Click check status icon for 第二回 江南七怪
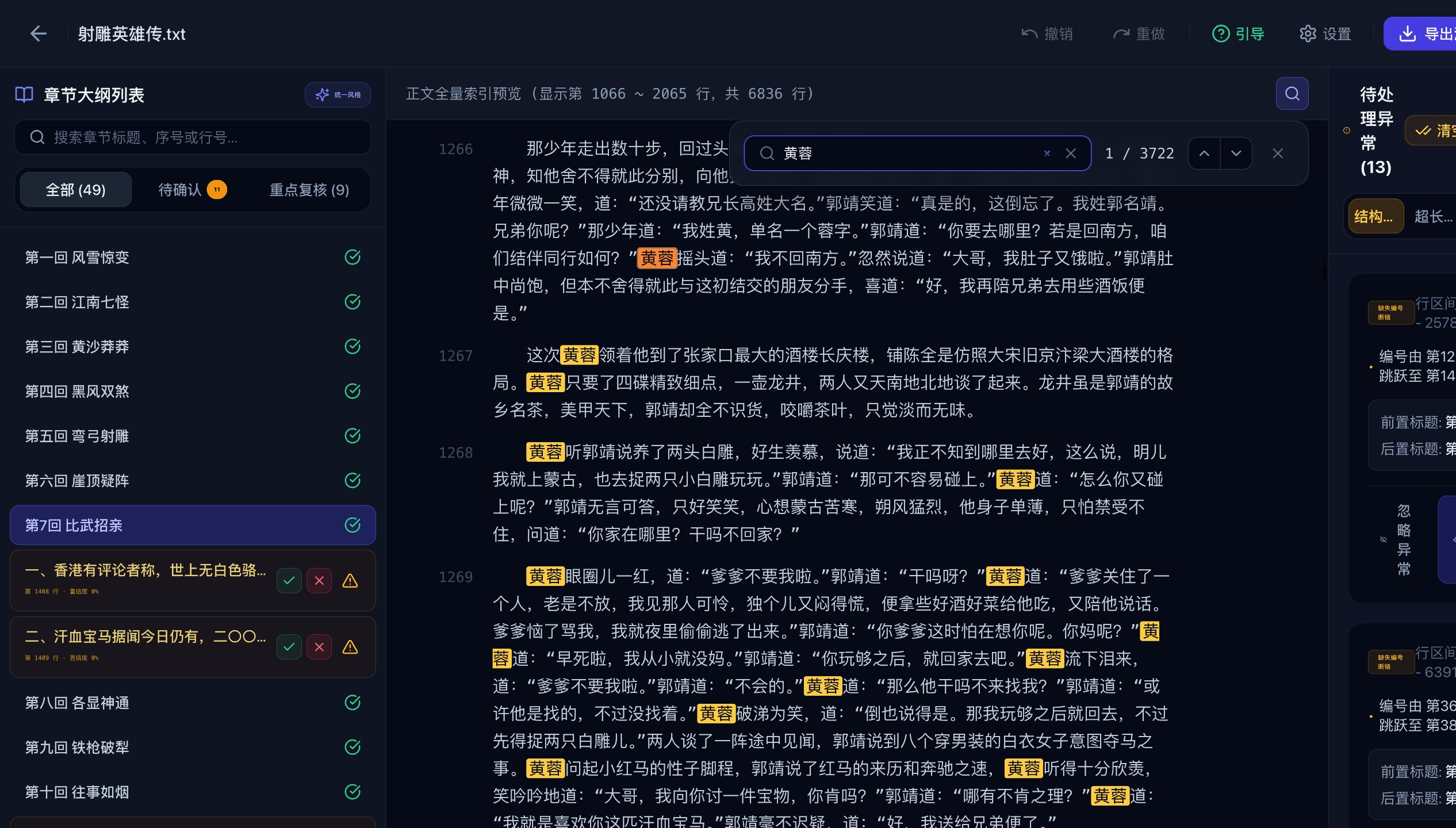This screenshot has height=828, width=1456. click(x=352, y=302)
